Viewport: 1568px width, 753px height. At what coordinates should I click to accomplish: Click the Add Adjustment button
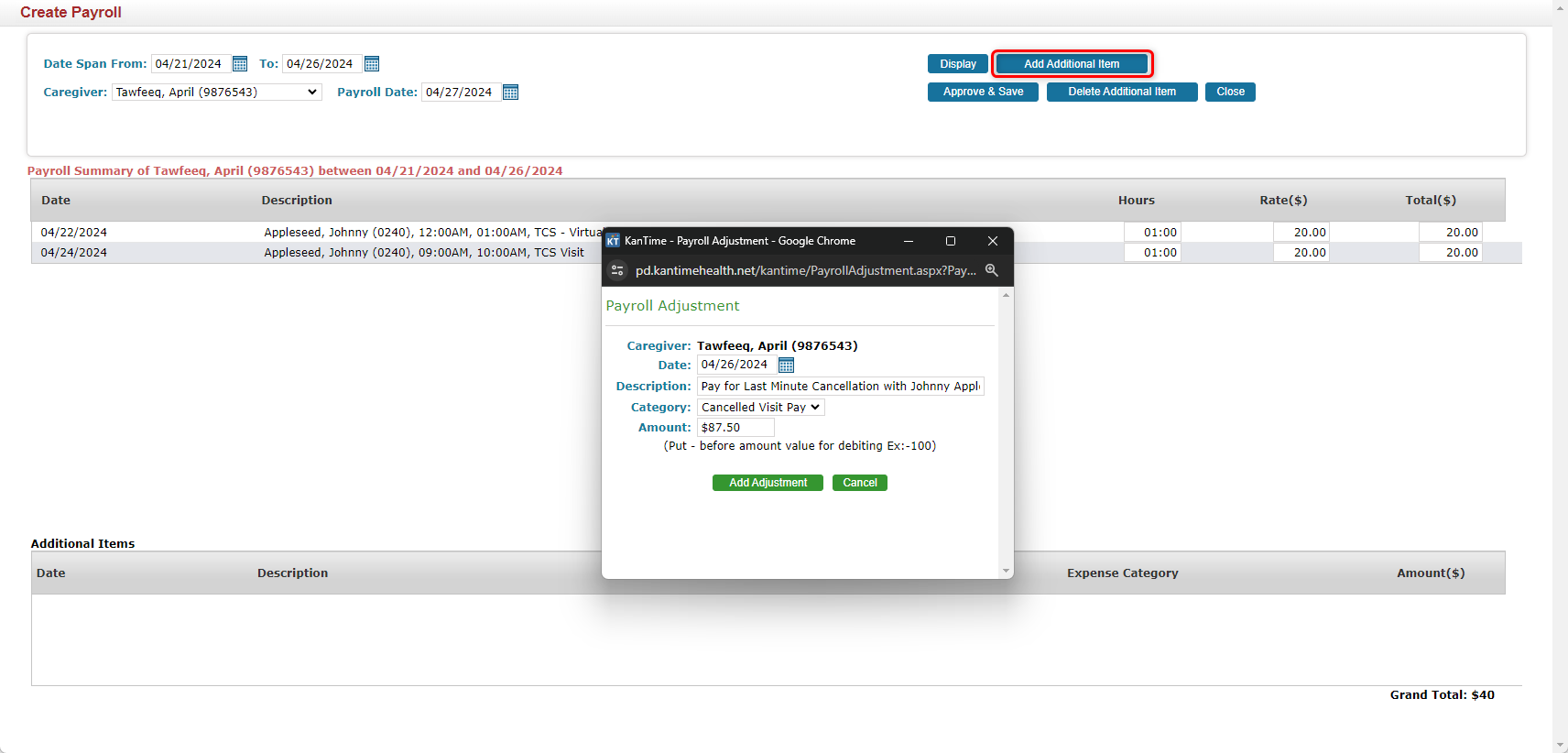(x=768, y=483)
